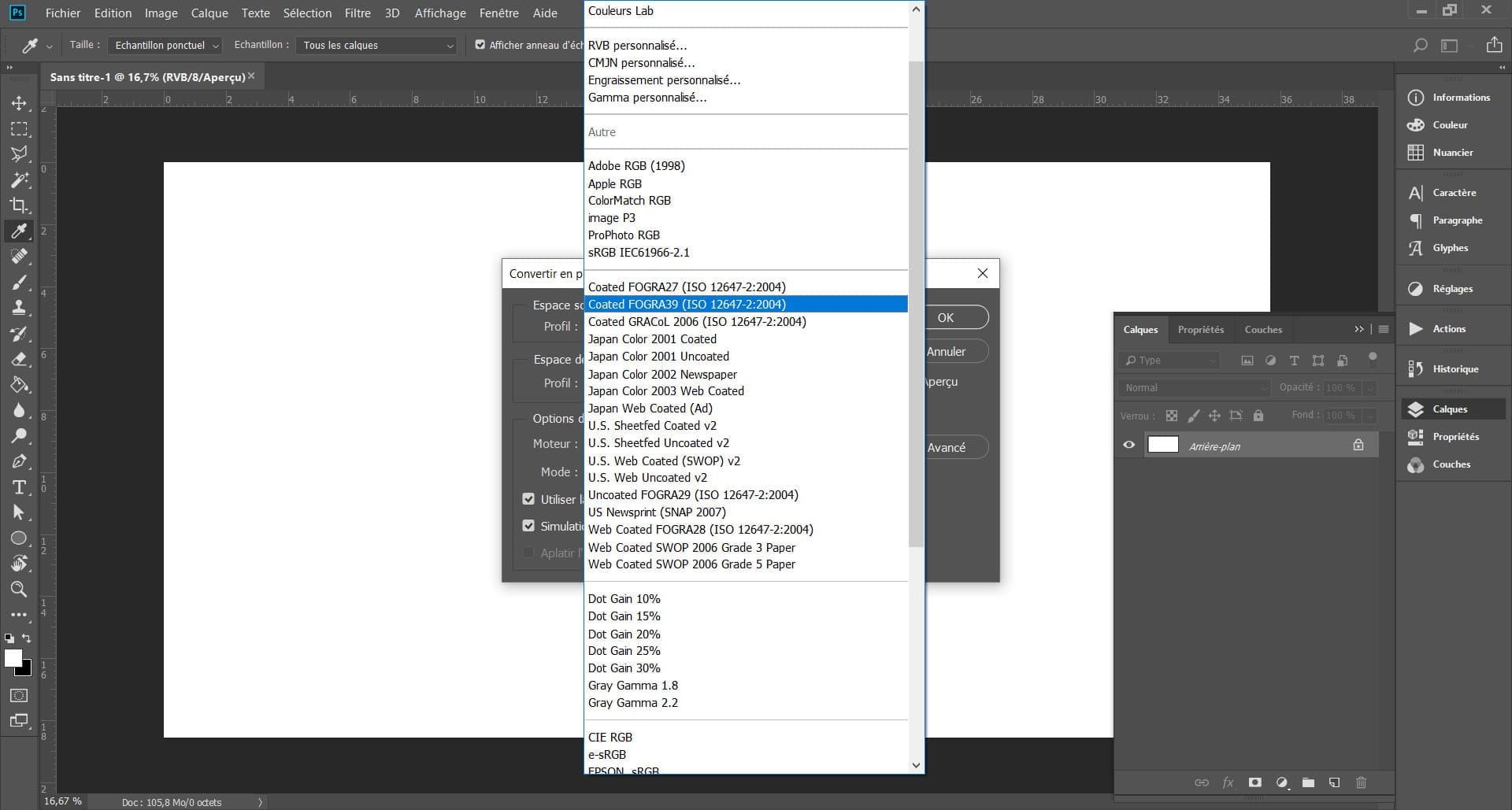The height and width of the screenshot is (810, 1512).
Task: Open the Calques panel hamburger menu
Action: (1384, 329)
